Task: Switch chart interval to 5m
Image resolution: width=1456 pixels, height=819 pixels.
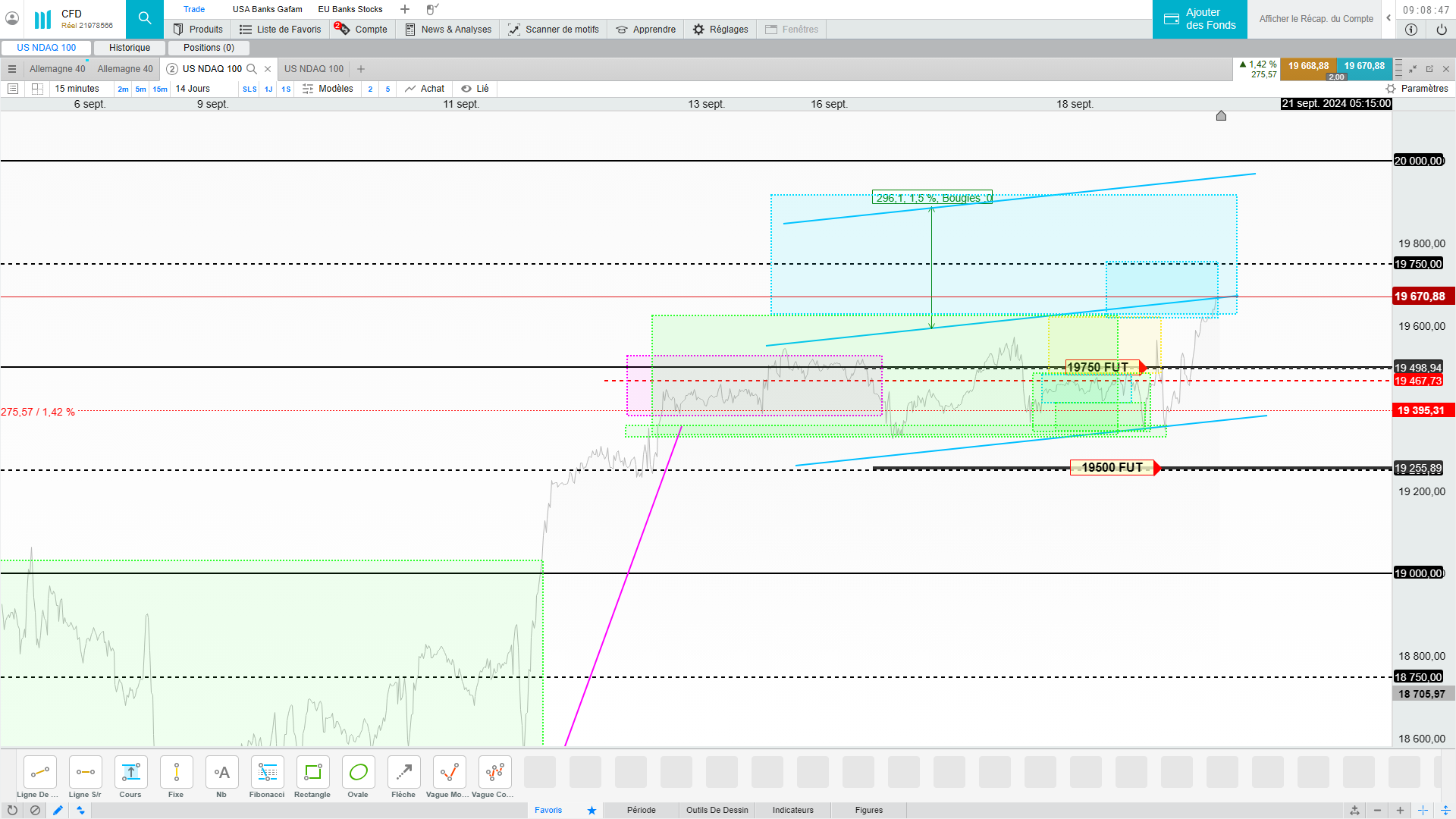Action: (140, 89)
